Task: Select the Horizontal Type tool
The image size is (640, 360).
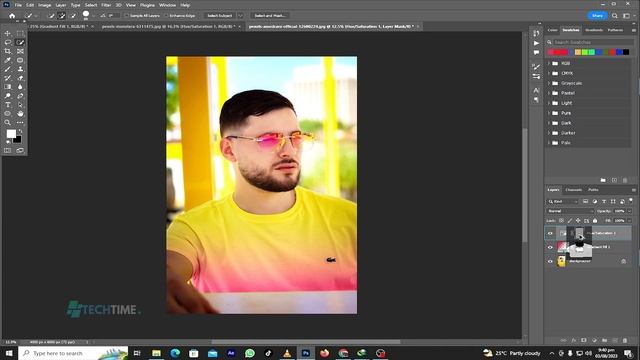Action: (8, 105)
